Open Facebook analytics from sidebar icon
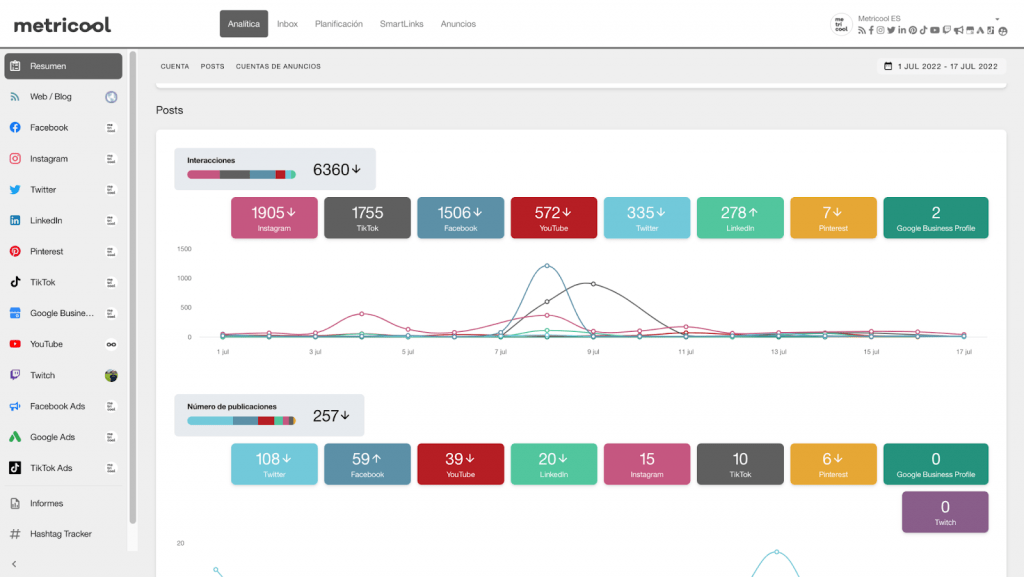The width and height of the screenshot is (1024, 577). tap(15, 127)
